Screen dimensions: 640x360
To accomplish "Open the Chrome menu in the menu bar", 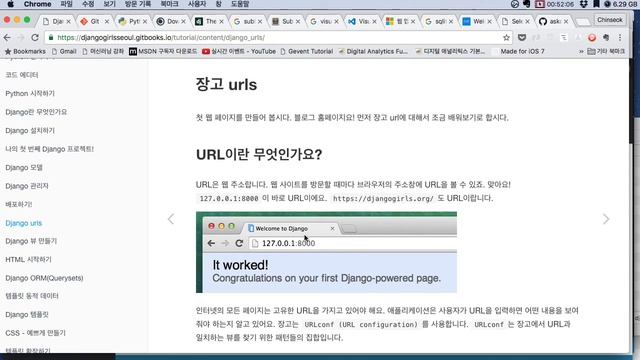I will pyautogui.click(x=37, y=4).
